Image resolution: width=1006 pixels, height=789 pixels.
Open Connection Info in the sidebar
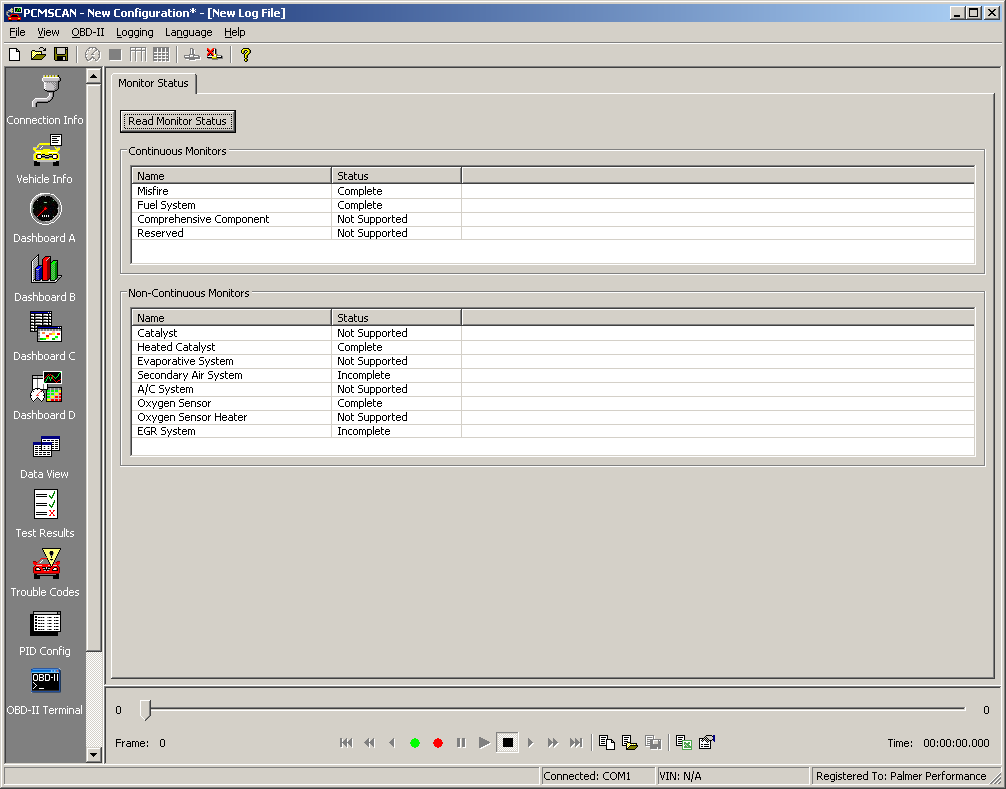tap(45, 100)
